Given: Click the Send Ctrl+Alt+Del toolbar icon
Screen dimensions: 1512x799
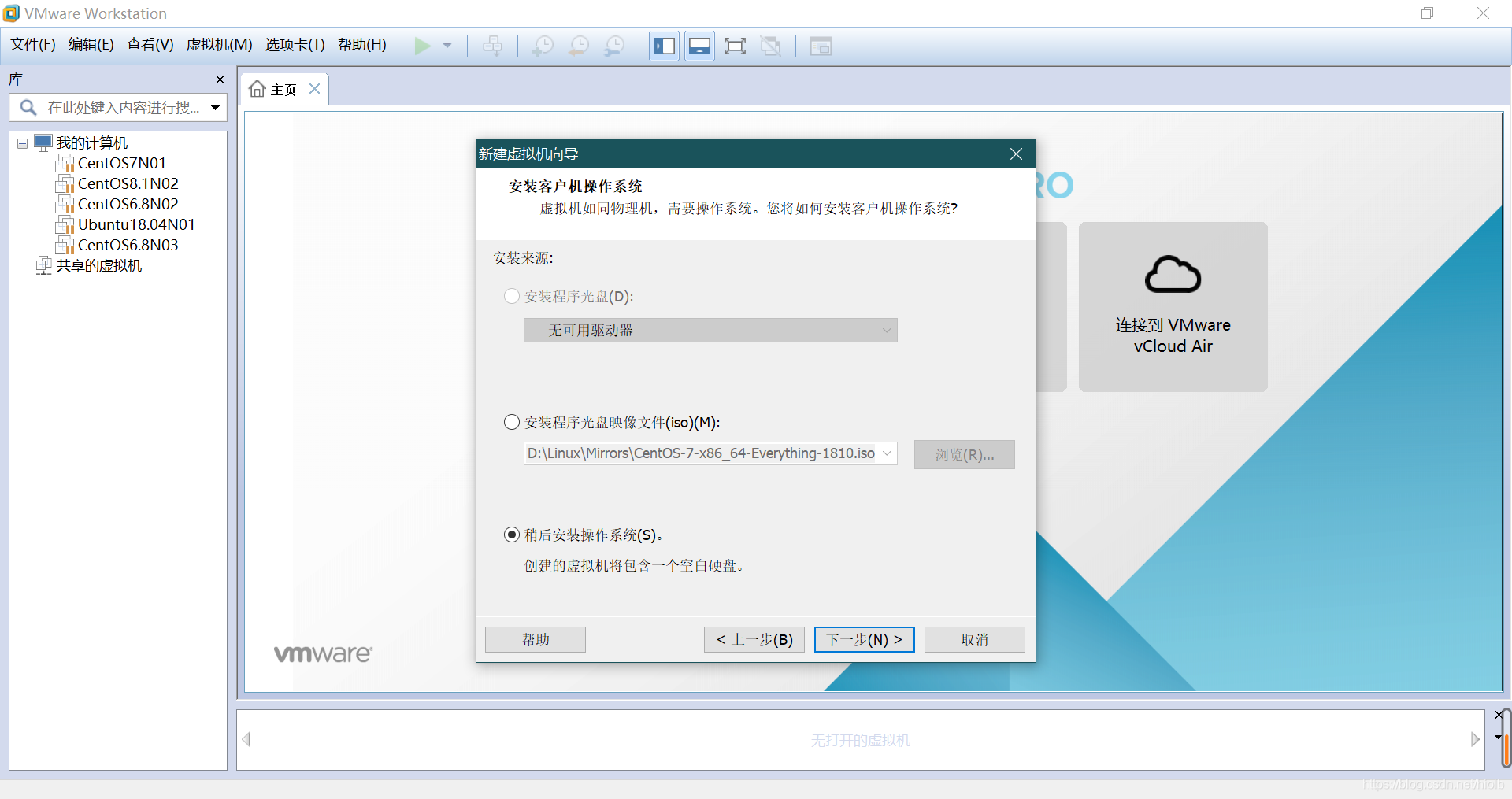Looking at the screenshot, I should (493, 46).
